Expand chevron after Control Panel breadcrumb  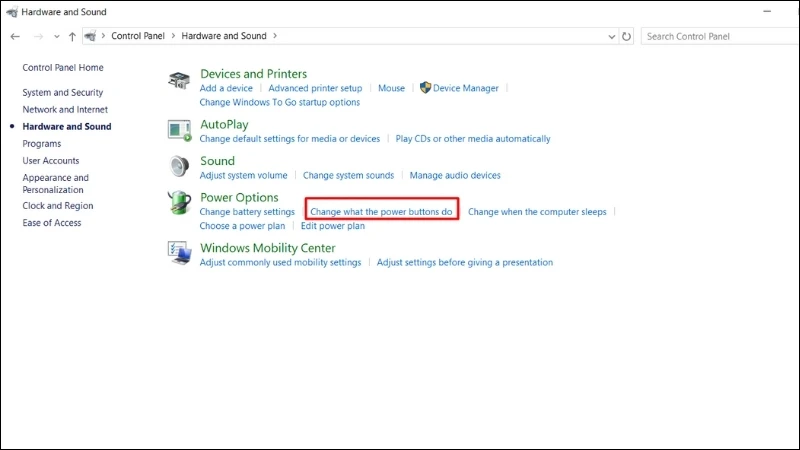(x=173, y=36)
